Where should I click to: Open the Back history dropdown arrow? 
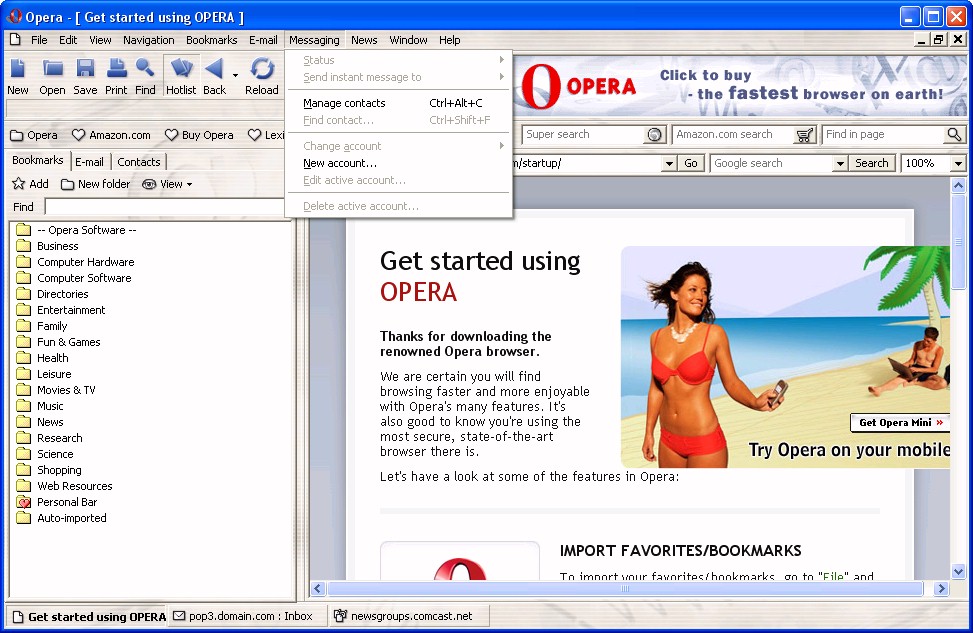tap(235, 76)
